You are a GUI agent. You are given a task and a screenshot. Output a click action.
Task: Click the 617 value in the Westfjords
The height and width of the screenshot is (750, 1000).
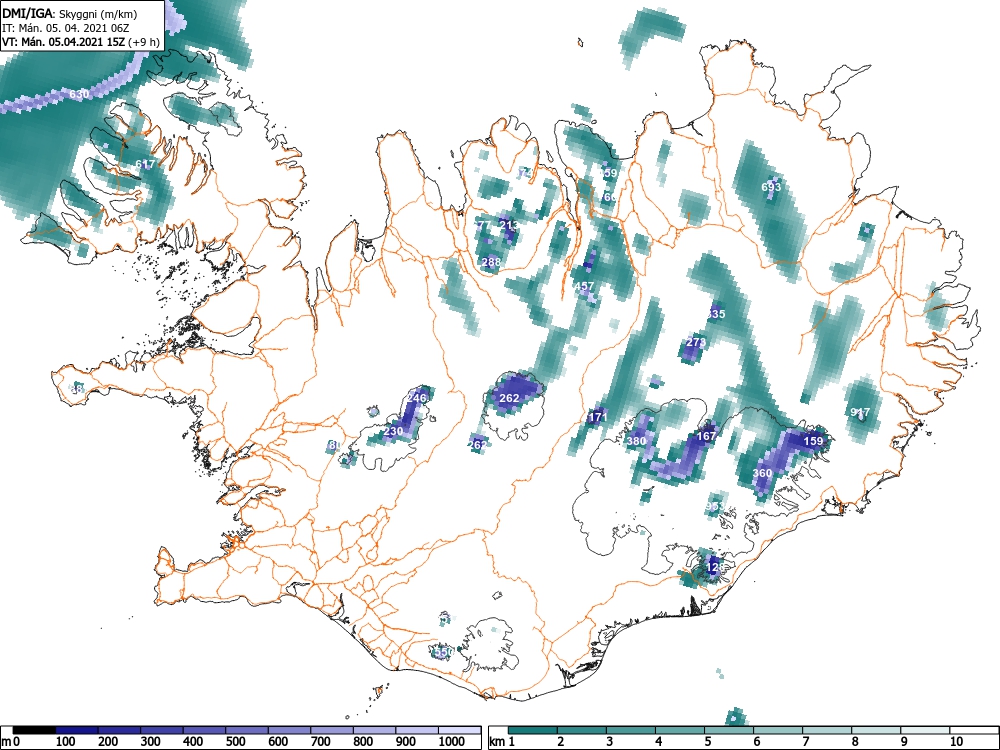[x=145, y=165]
